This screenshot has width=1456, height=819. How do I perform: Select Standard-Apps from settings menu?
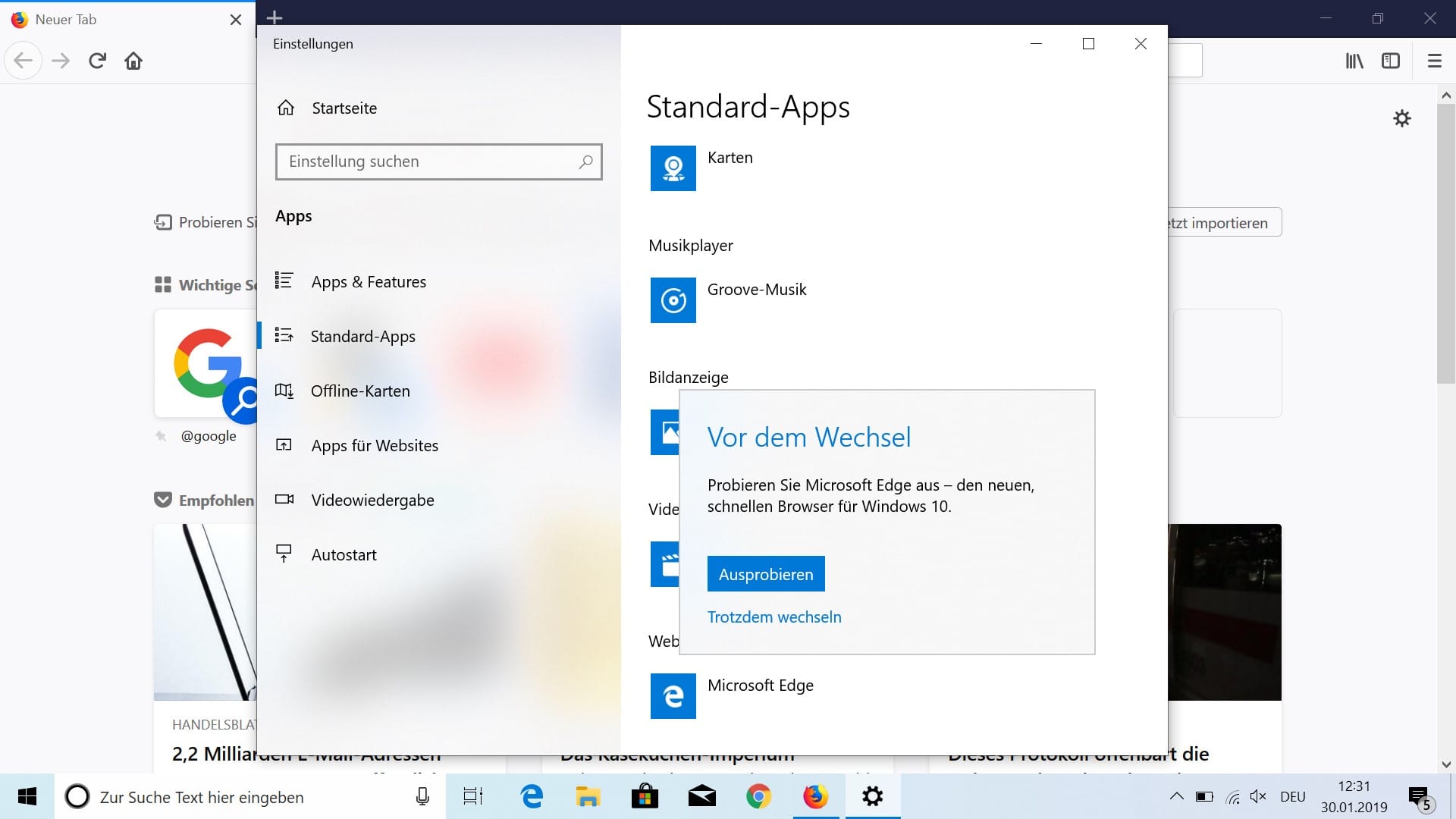[363, 335]
